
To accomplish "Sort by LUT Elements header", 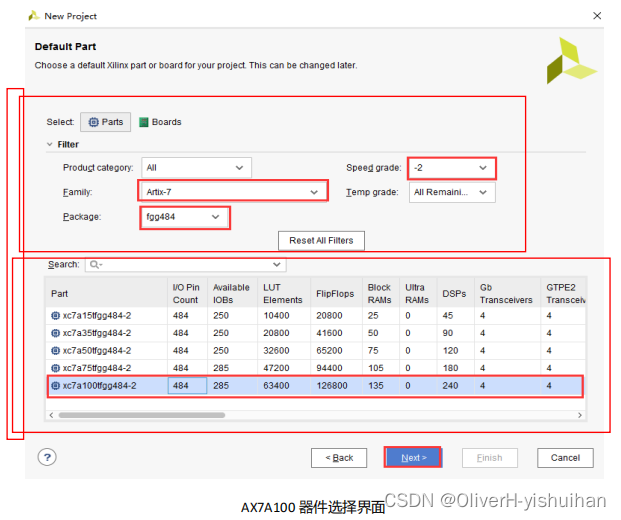I will (x=284, y=293).
